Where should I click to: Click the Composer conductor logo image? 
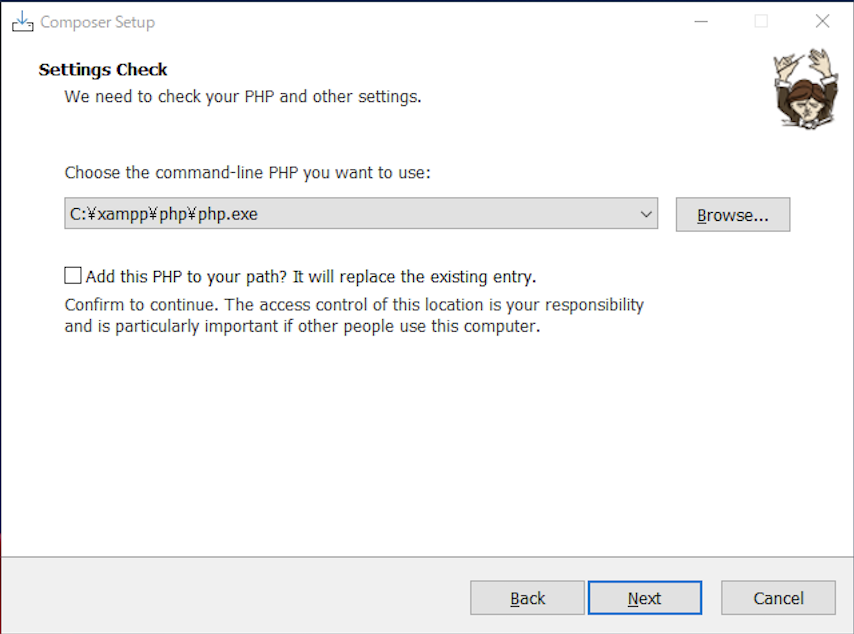click(x=806, y=89)
